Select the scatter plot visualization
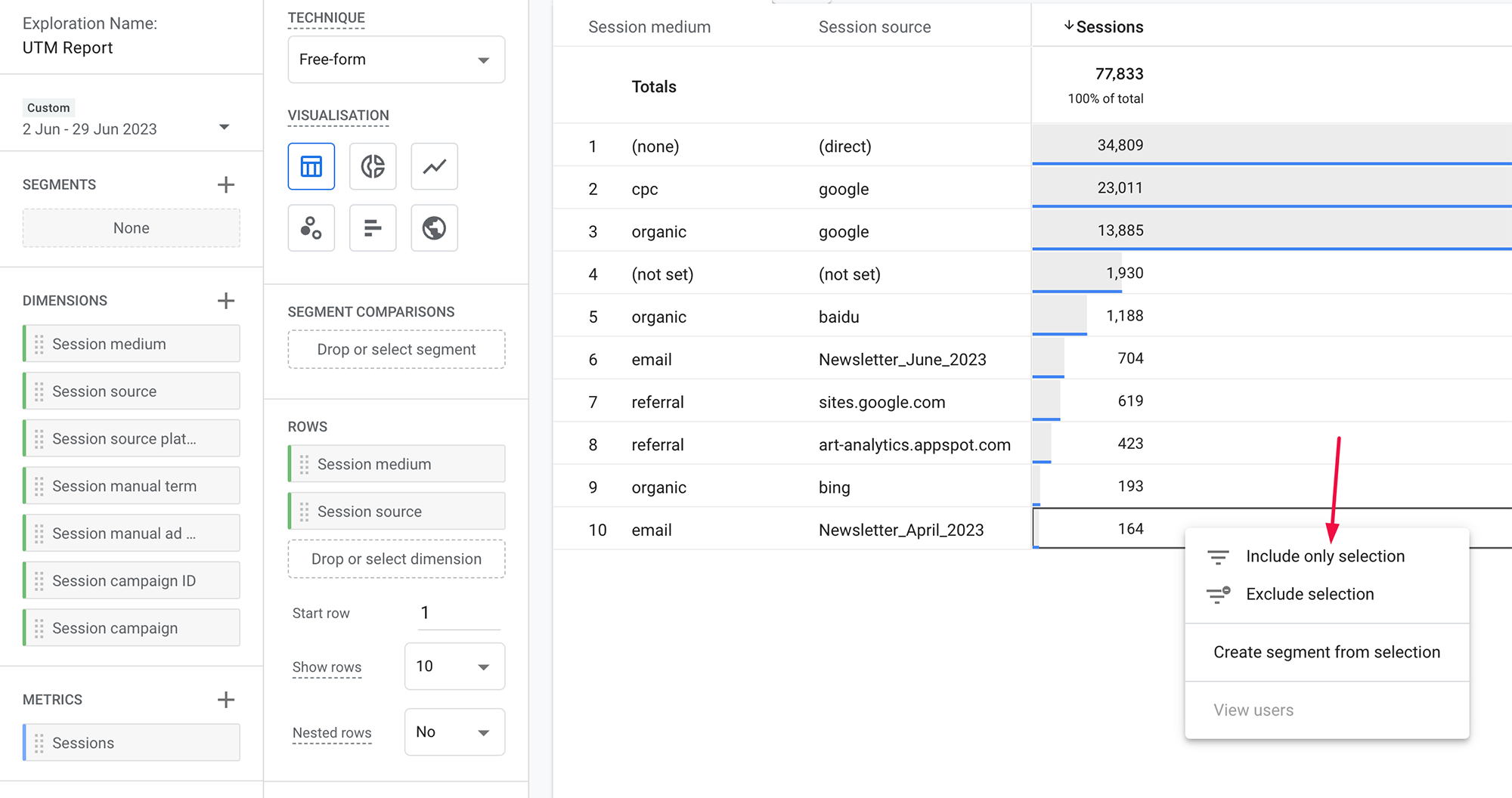The image size is (1512, 798). 311,227
